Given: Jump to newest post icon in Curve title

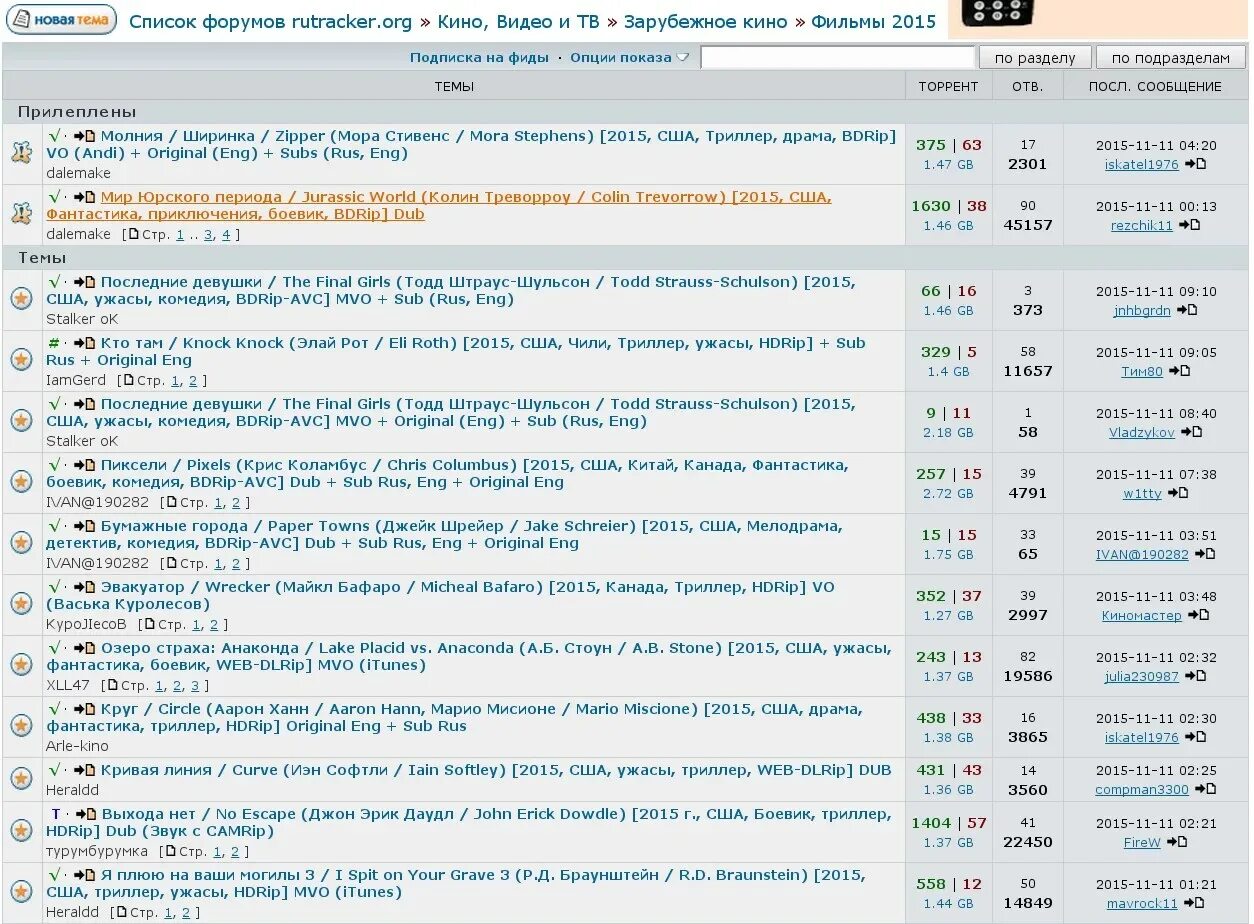Looking at the screenshot, I should click(85, 770).
